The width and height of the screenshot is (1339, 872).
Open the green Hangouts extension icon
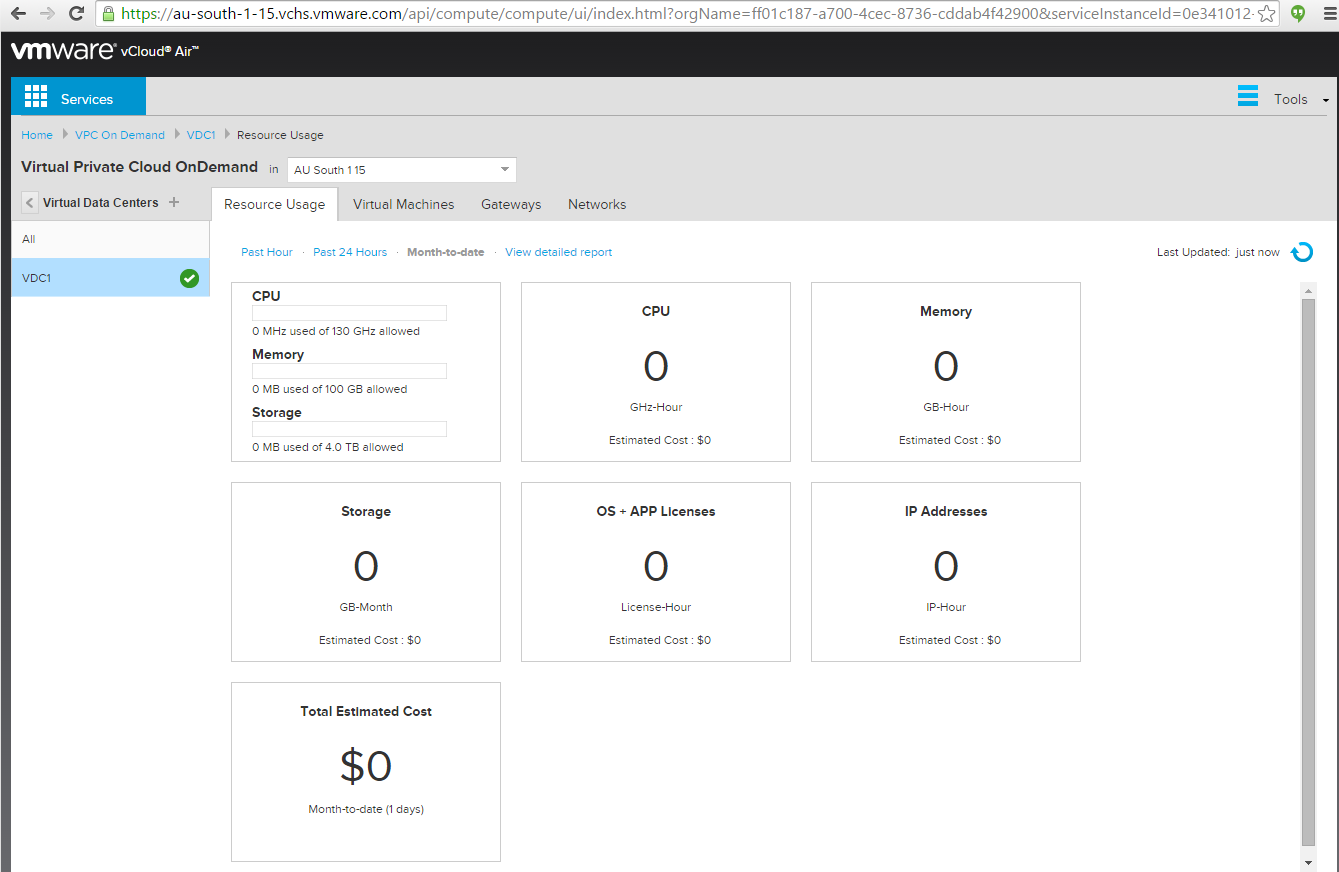(x=1299, y=14)
